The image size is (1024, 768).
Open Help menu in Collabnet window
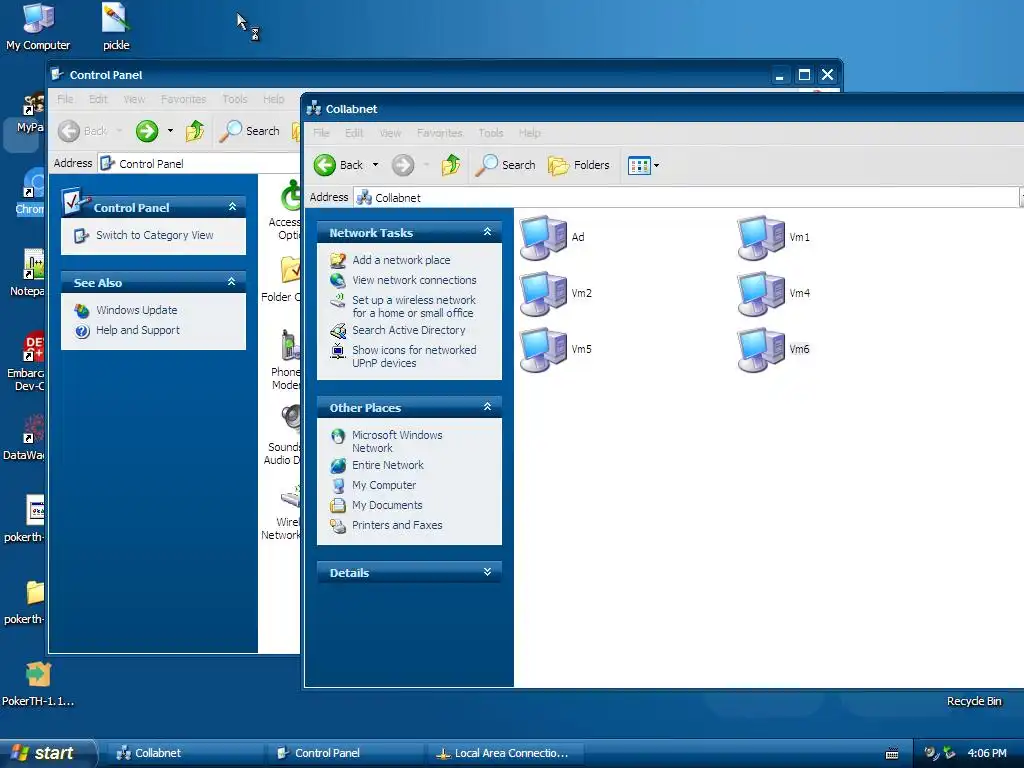[x=530, y=133]
